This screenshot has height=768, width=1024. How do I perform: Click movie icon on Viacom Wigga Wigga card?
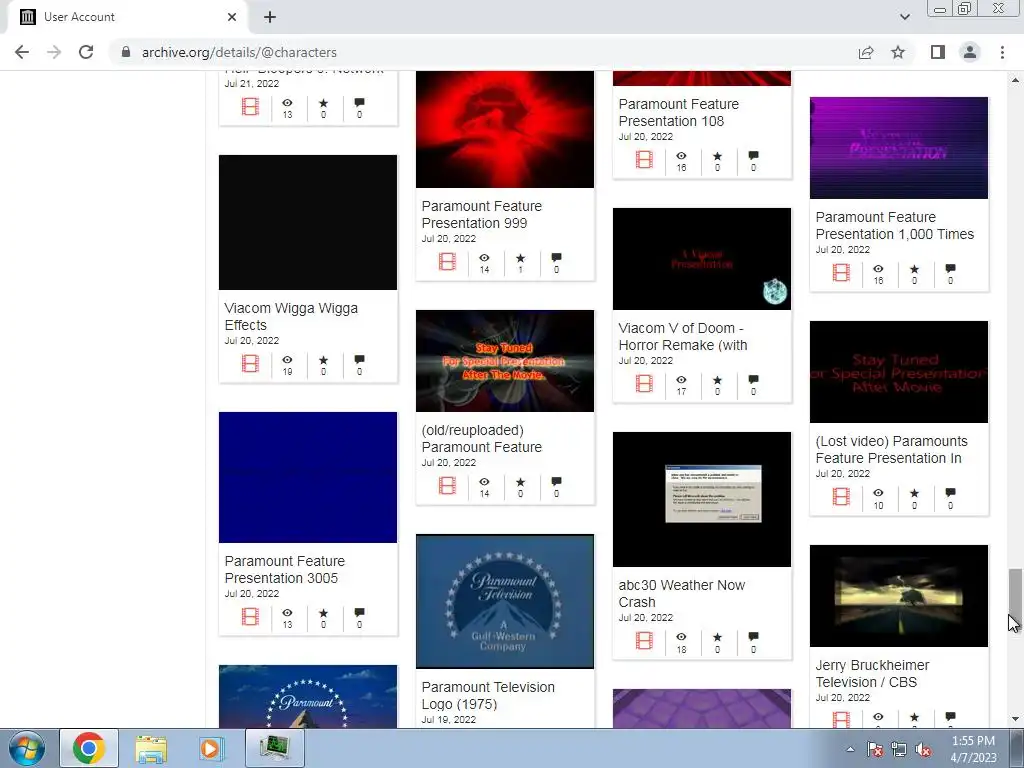(250, 364)
